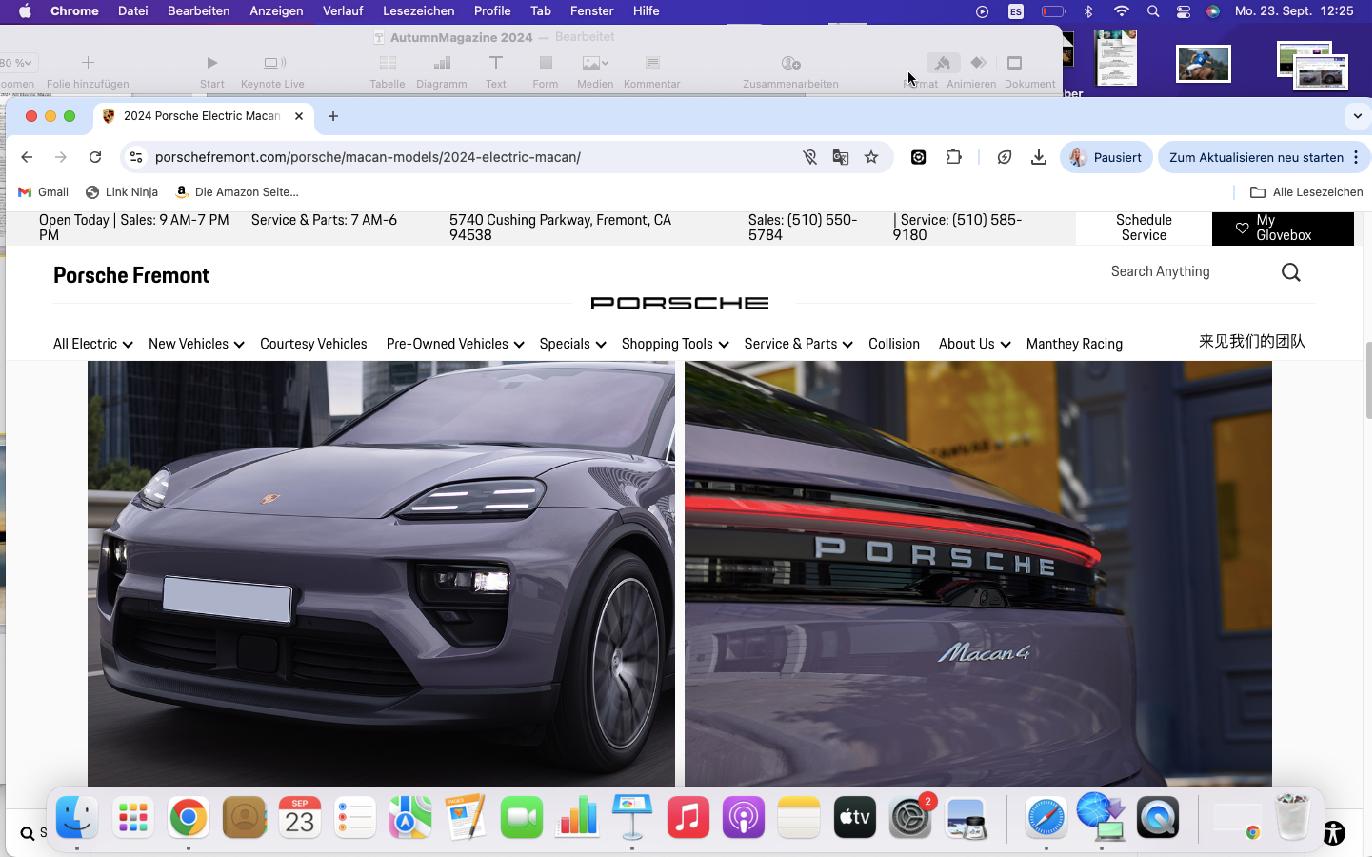Open Chrome's three-dot menu
Image resolution: width=1372 pixels, height=857 pixels.
pos(1356,157)
